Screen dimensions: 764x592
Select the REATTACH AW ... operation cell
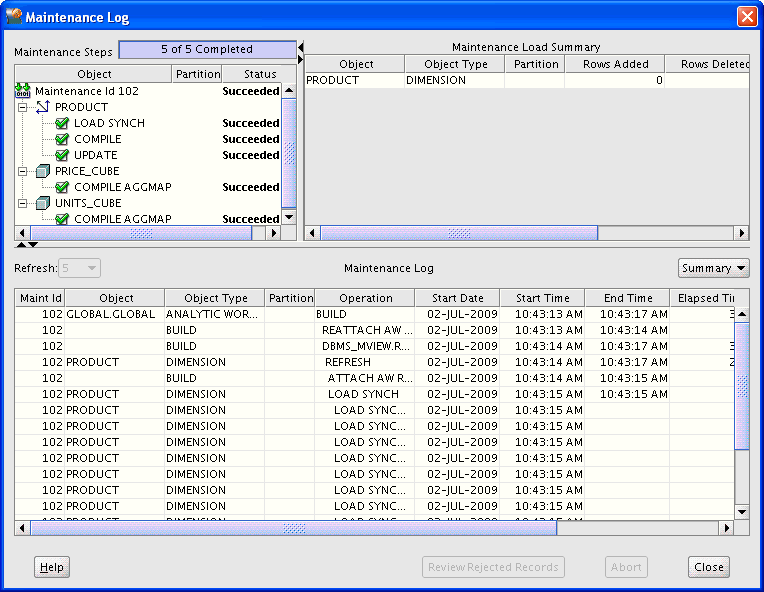point(365,330)
